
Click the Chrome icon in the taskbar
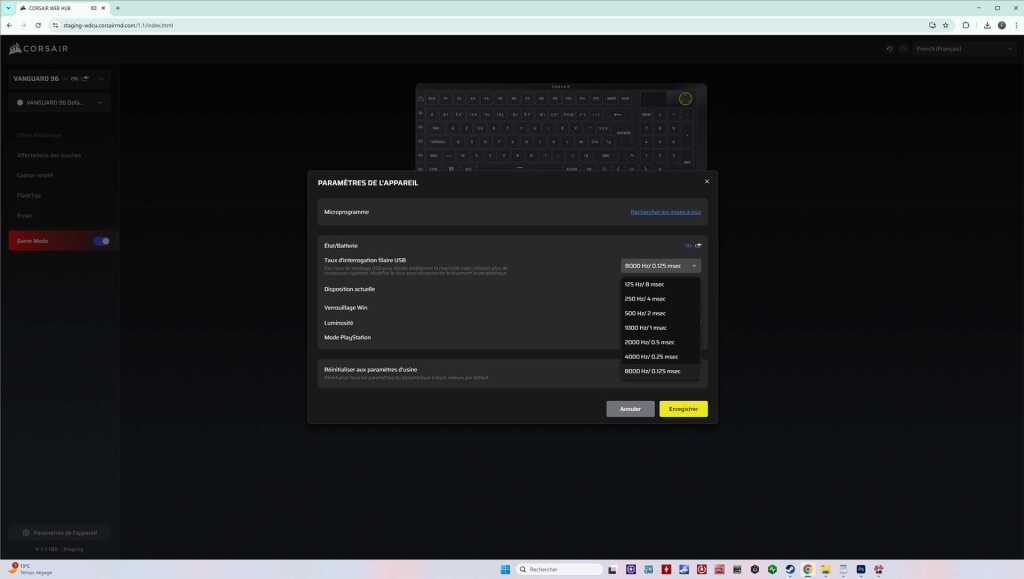click(807, 569)
